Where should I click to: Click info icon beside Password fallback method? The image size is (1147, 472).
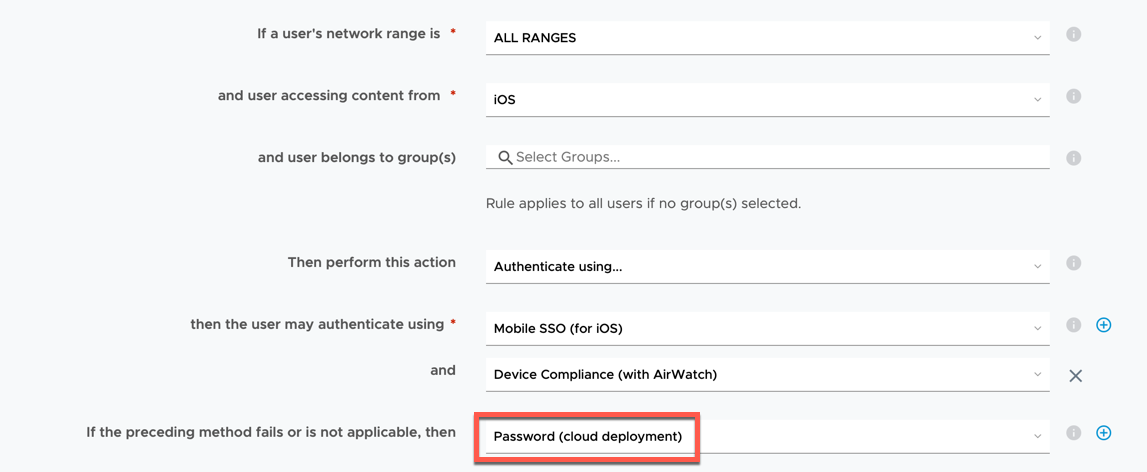[x=1073, y=433]
